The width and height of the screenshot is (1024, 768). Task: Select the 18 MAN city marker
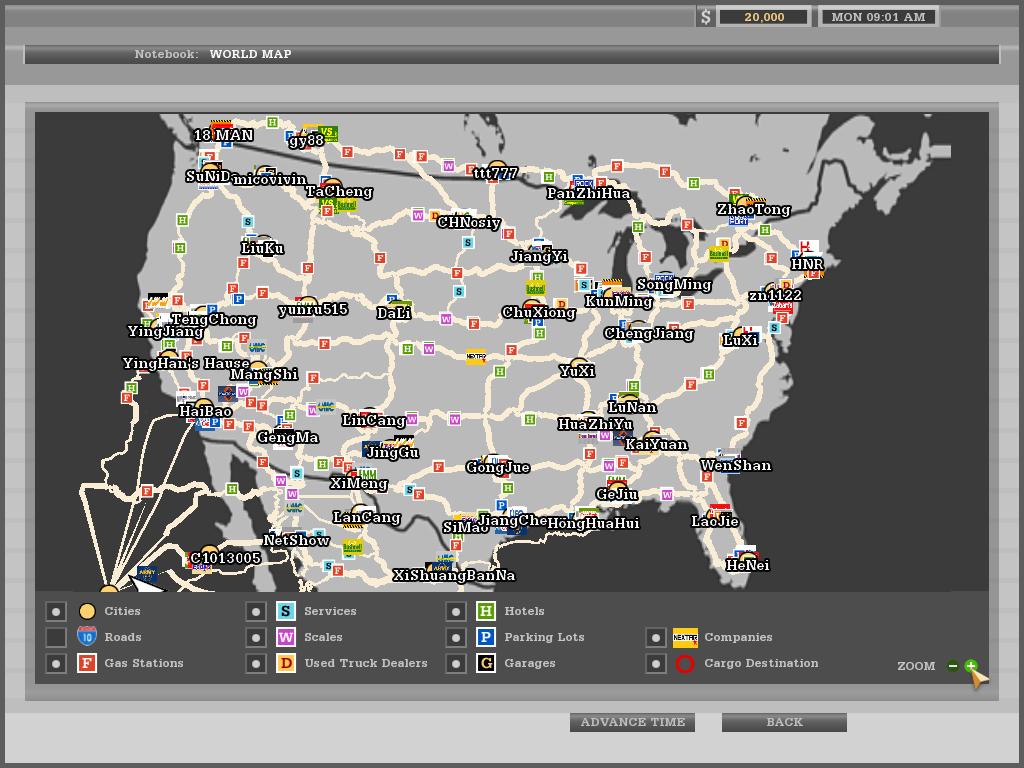coord(223,134)
